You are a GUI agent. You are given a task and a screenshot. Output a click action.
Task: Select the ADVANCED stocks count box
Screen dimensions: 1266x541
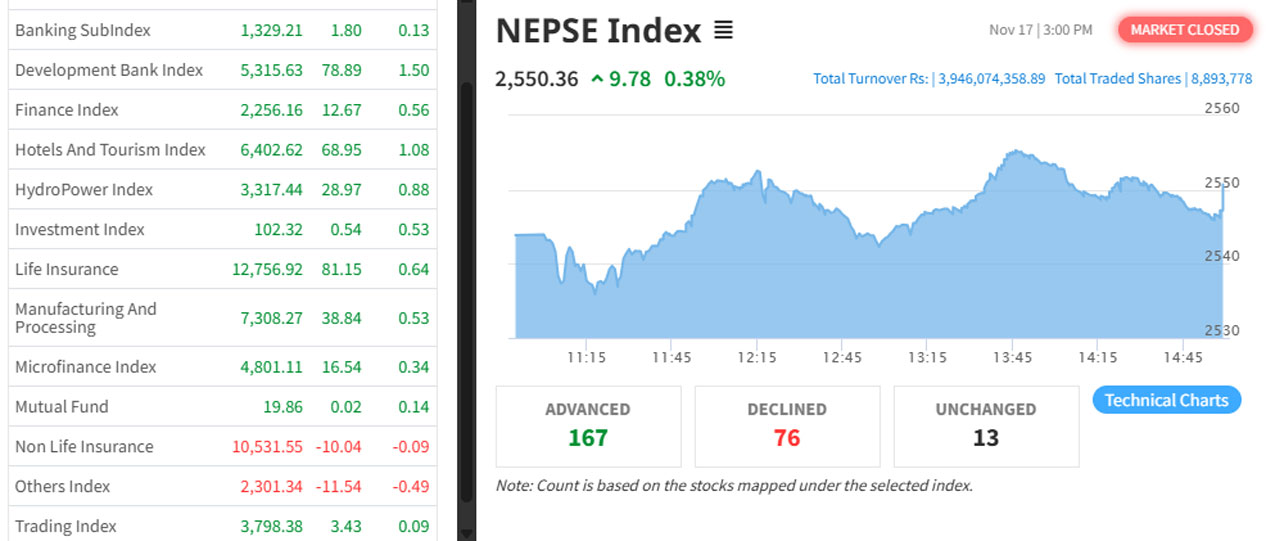tap(588, 426)
